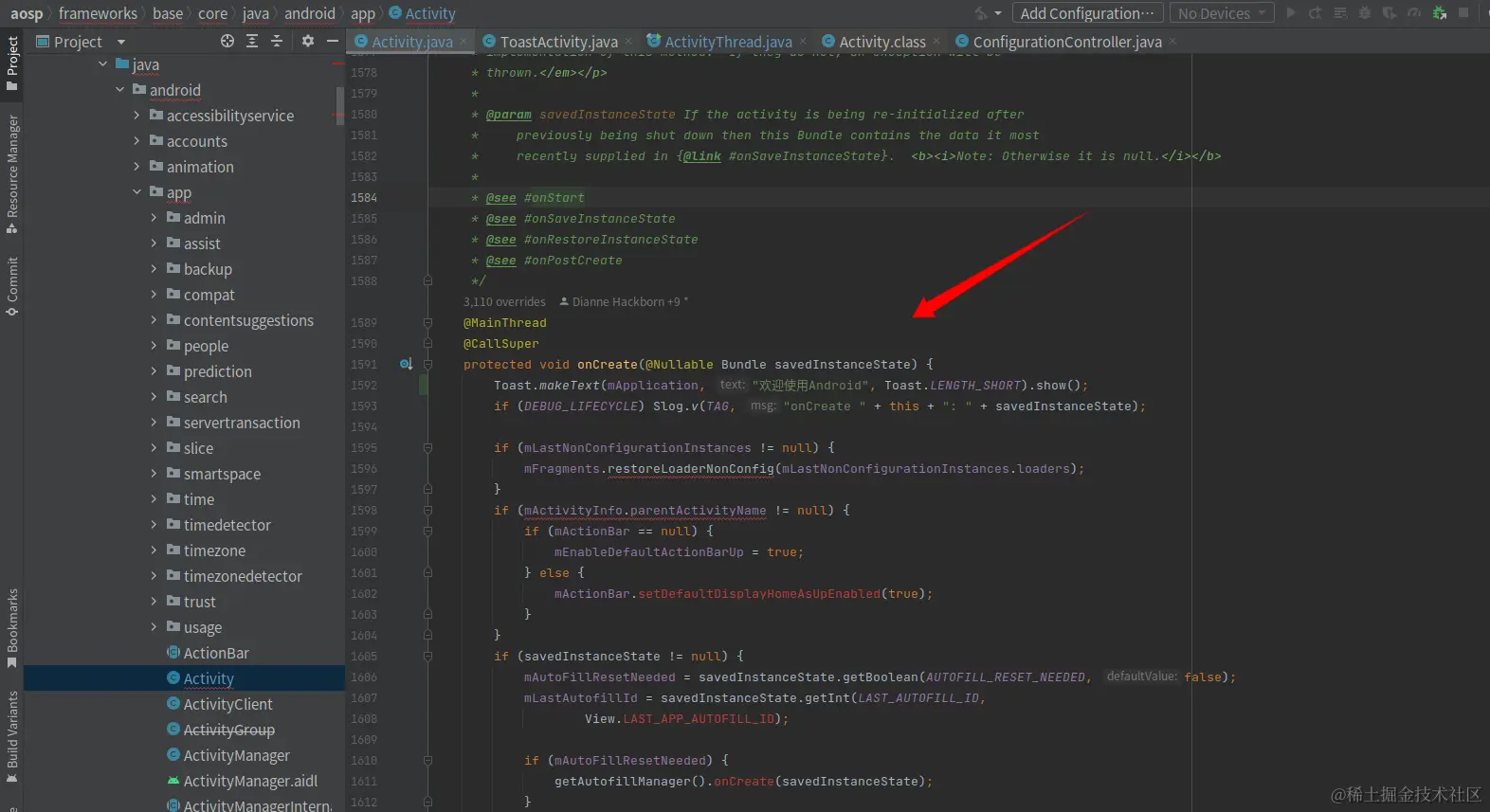Click the Project panel vertical scrollbar thumb

339,104
